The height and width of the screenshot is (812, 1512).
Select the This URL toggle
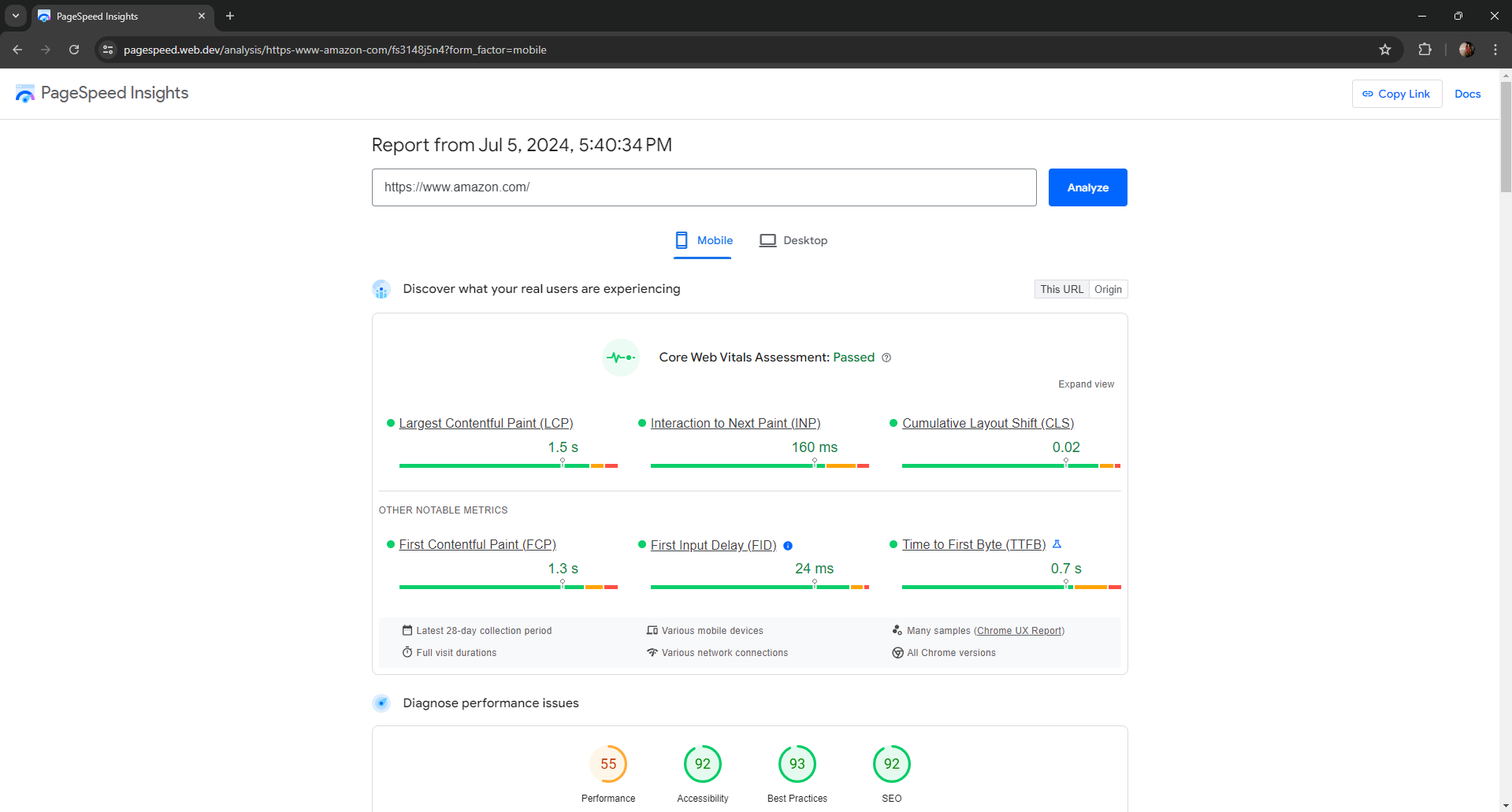point(1061,289)
